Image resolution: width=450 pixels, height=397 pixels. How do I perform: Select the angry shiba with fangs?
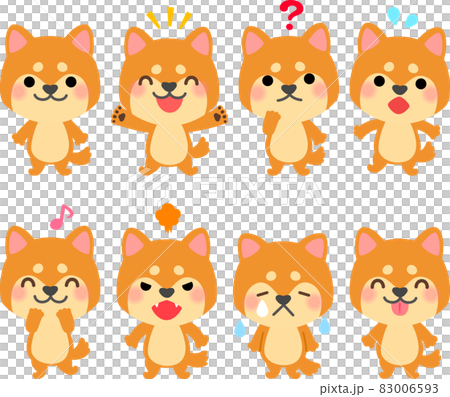(x=167, y=303)
